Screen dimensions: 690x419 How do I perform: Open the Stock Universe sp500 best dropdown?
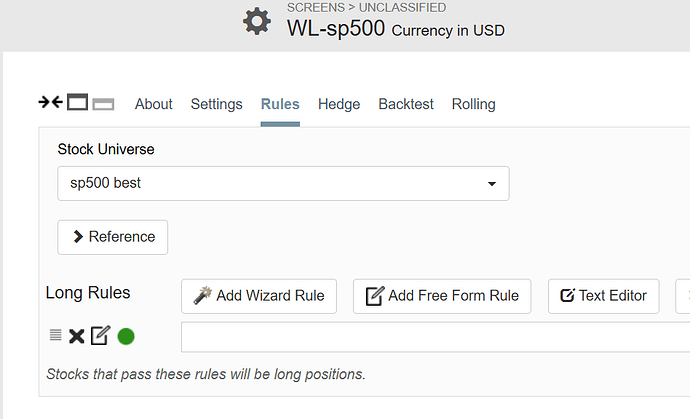click(x=283, y=184)
